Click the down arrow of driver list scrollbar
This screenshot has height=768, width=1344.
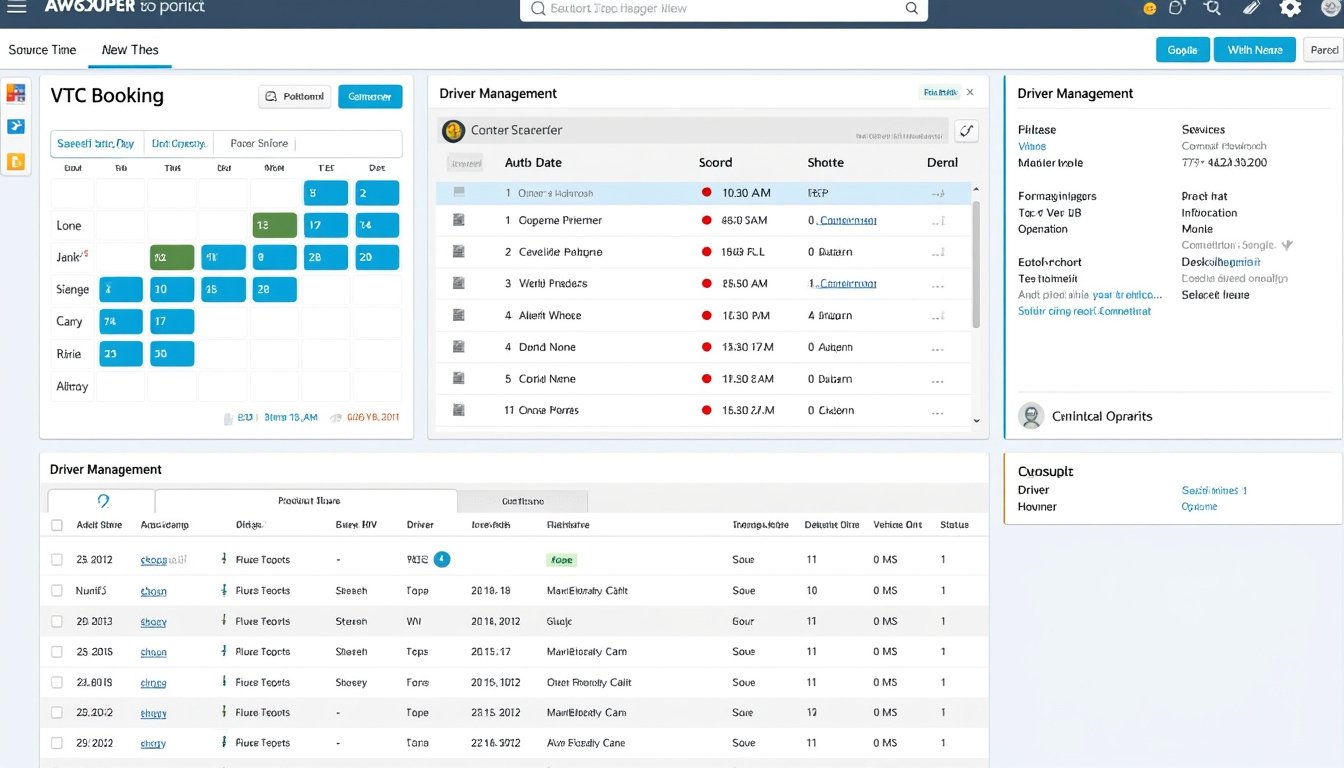pyautogui.click(x=977, y=422)
